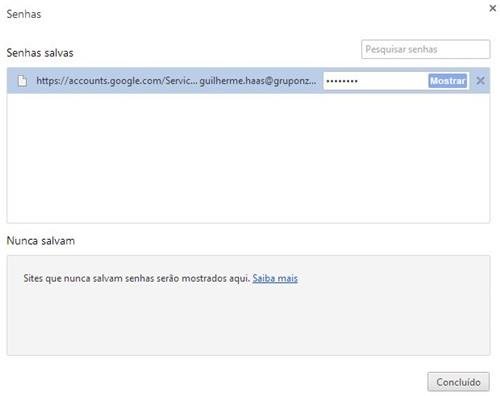Focus the Pesquisar senhas search field

[x=426, y=49]
